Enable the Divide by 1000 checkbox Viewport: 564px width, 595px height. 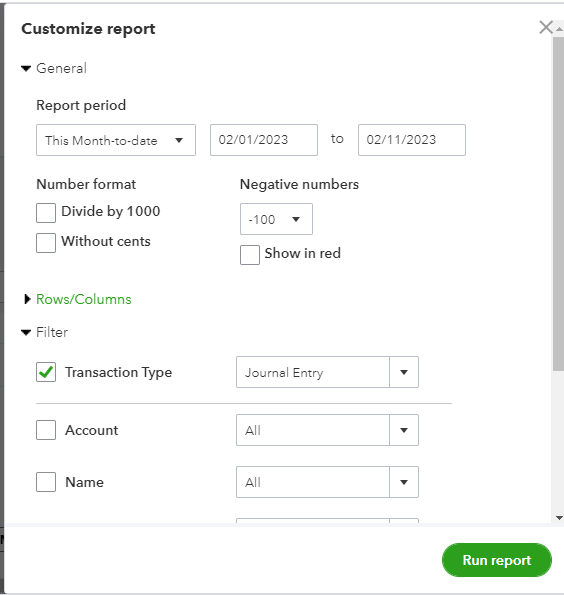coord(46,213)
